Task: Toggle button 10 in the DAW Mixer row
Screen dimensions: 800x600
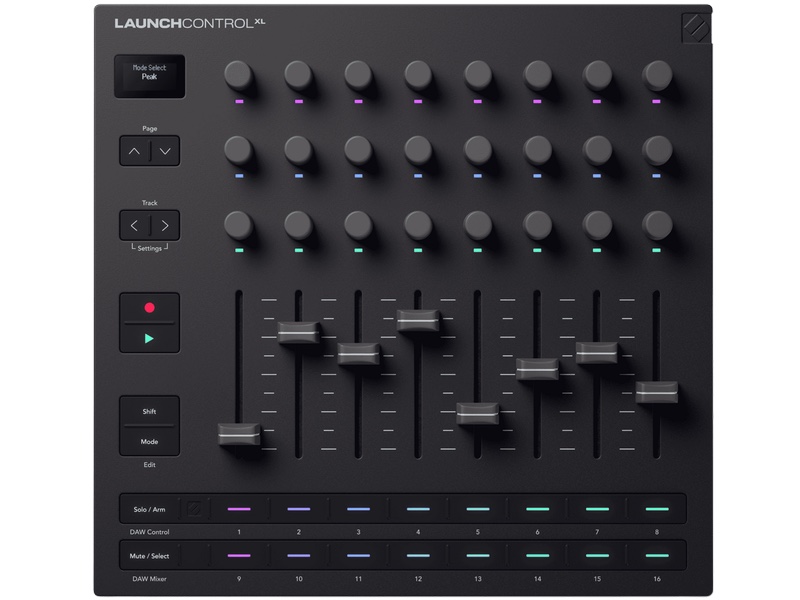Action: coord(298,556)
